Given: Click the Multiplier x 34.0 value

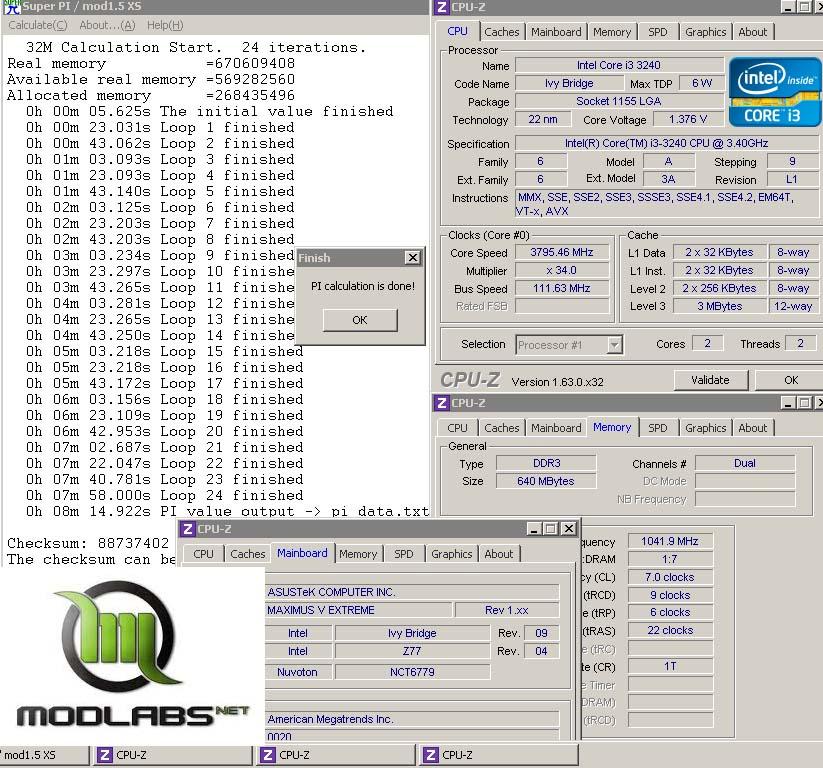Looking at the screenshot, I should pos(562,270).
